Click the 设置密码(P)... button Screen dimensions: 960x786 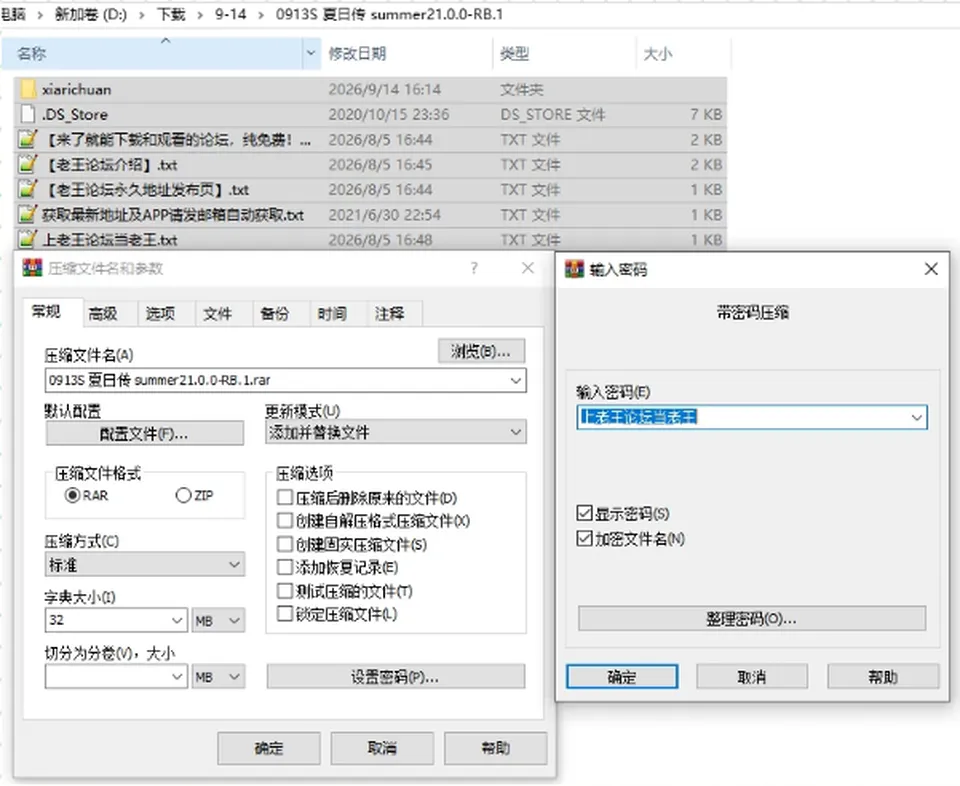396,677
